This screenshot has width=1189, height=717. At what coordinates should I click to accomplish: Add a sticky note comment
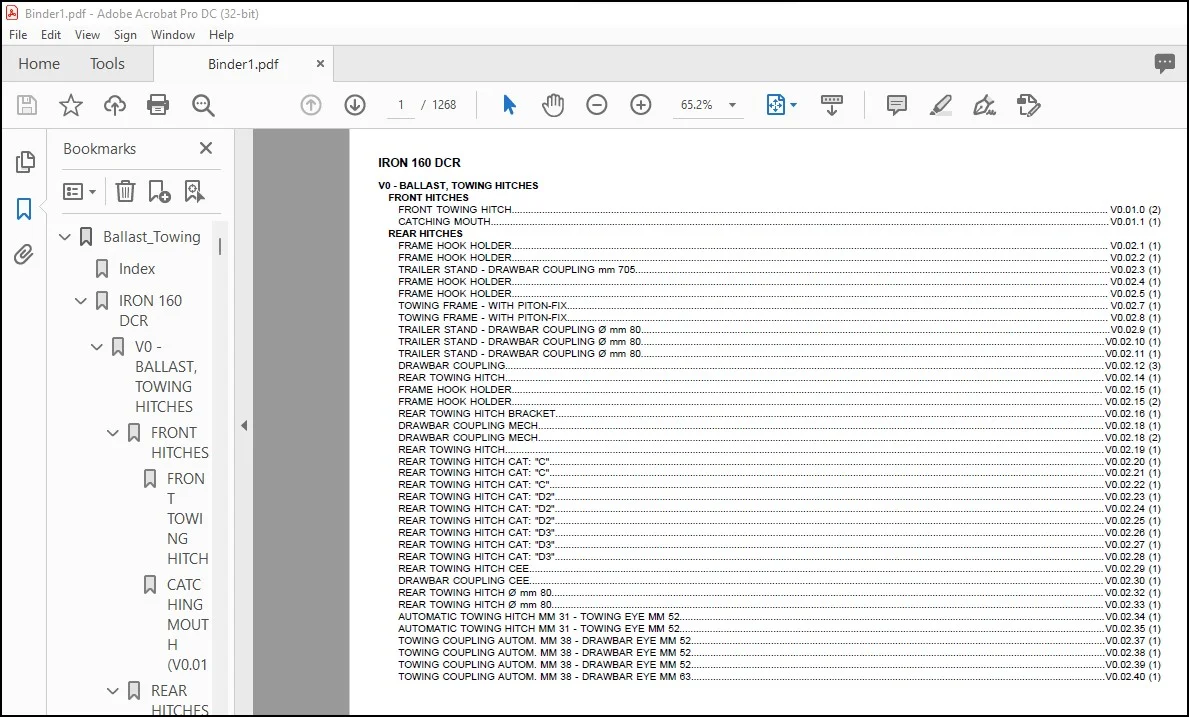(896, 105)
